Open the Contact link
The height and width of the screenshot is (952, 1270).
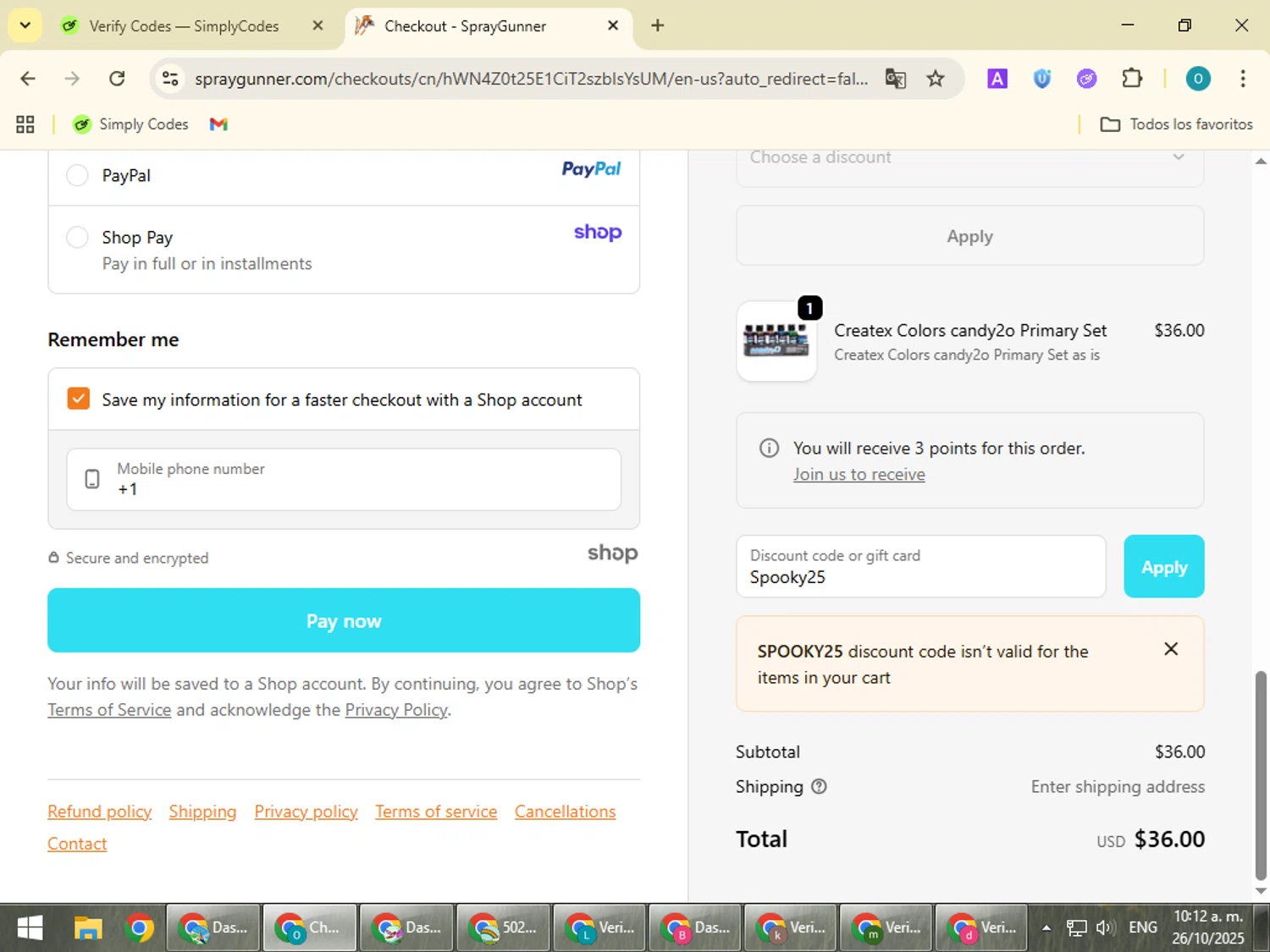pos(77,844)
